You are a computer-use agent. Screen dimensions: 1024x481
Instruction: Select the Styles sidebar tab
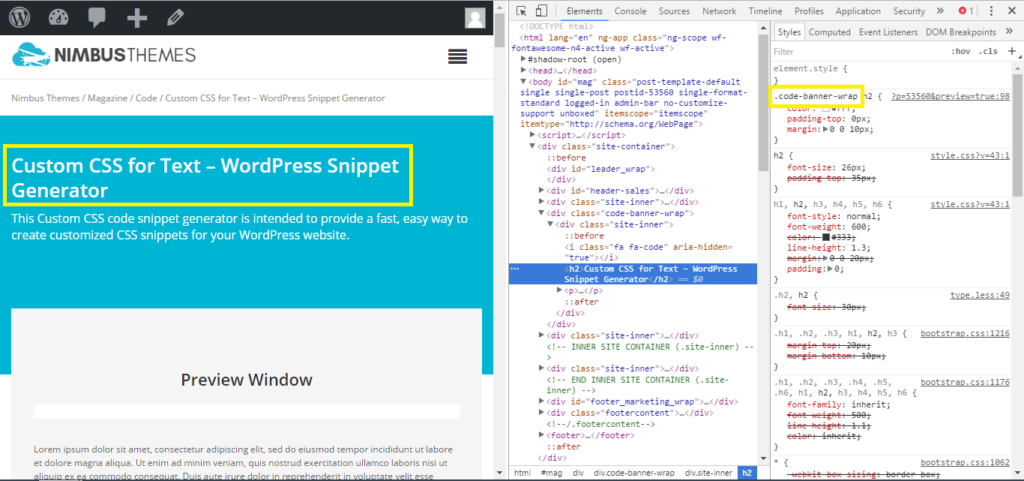(790, 32)
